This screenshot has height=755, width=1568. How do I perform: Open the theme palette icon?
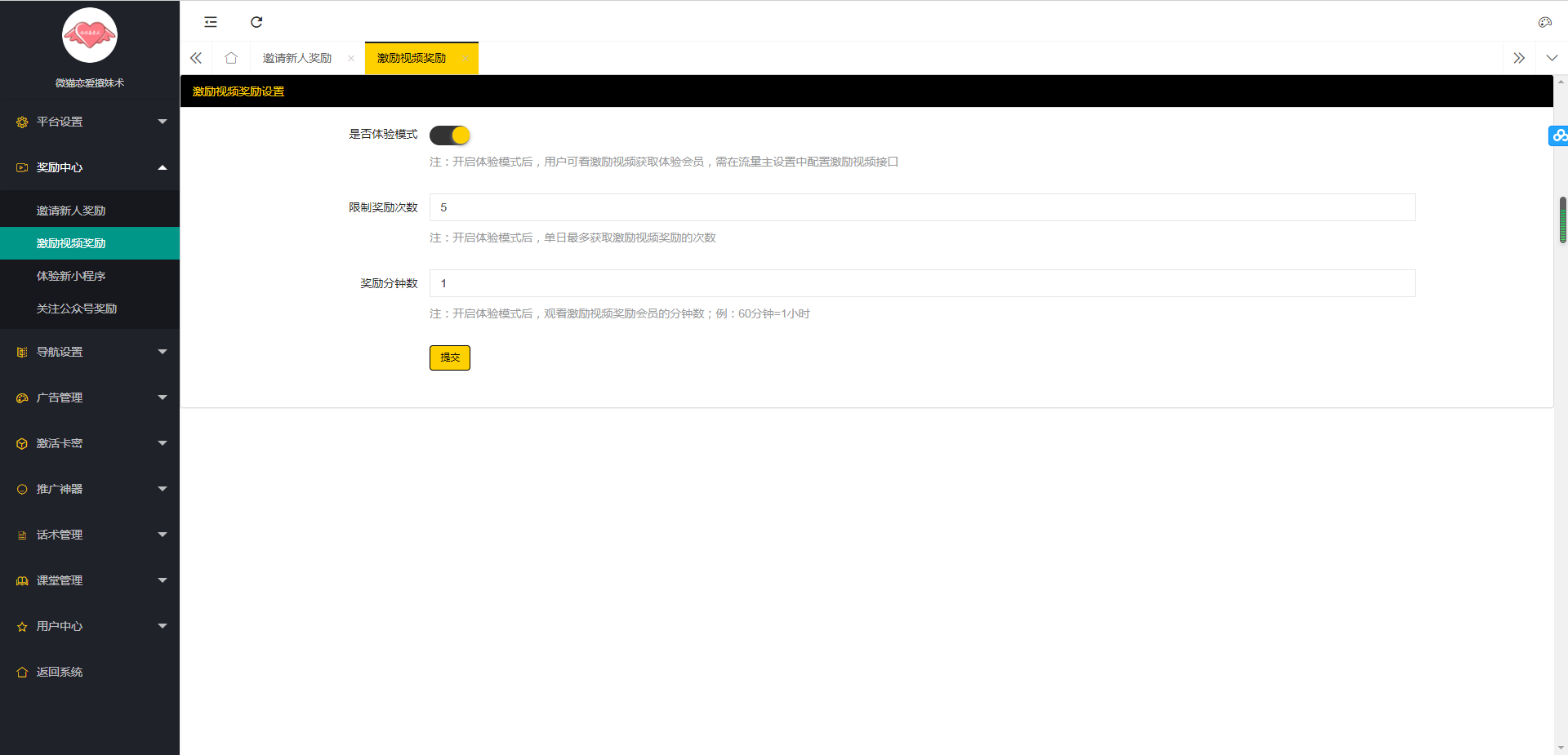(x=1544, y=22)
